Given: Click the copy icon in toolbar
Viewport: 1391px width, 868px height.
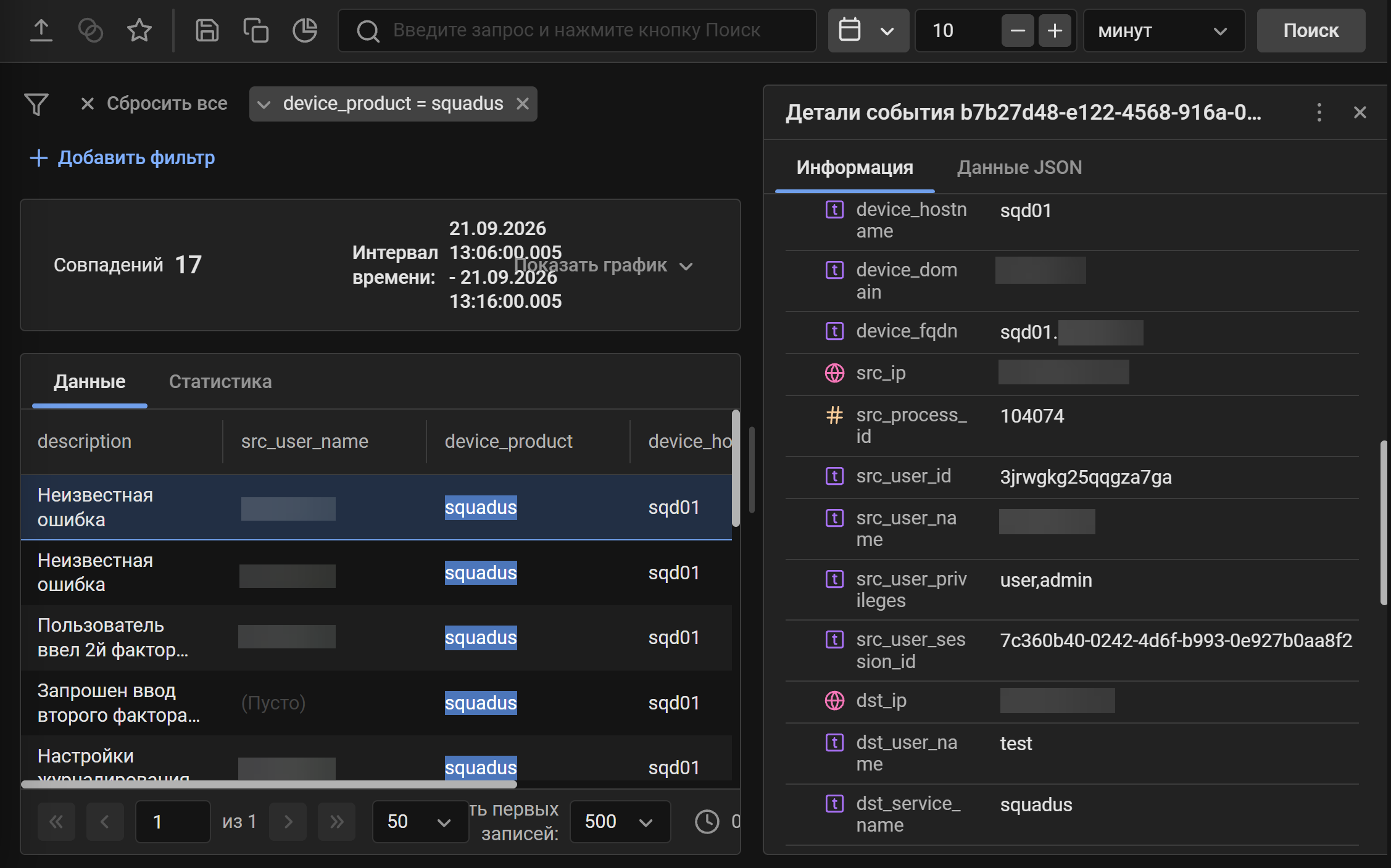Looking at the screenshot, I should [x=256, y=30].
